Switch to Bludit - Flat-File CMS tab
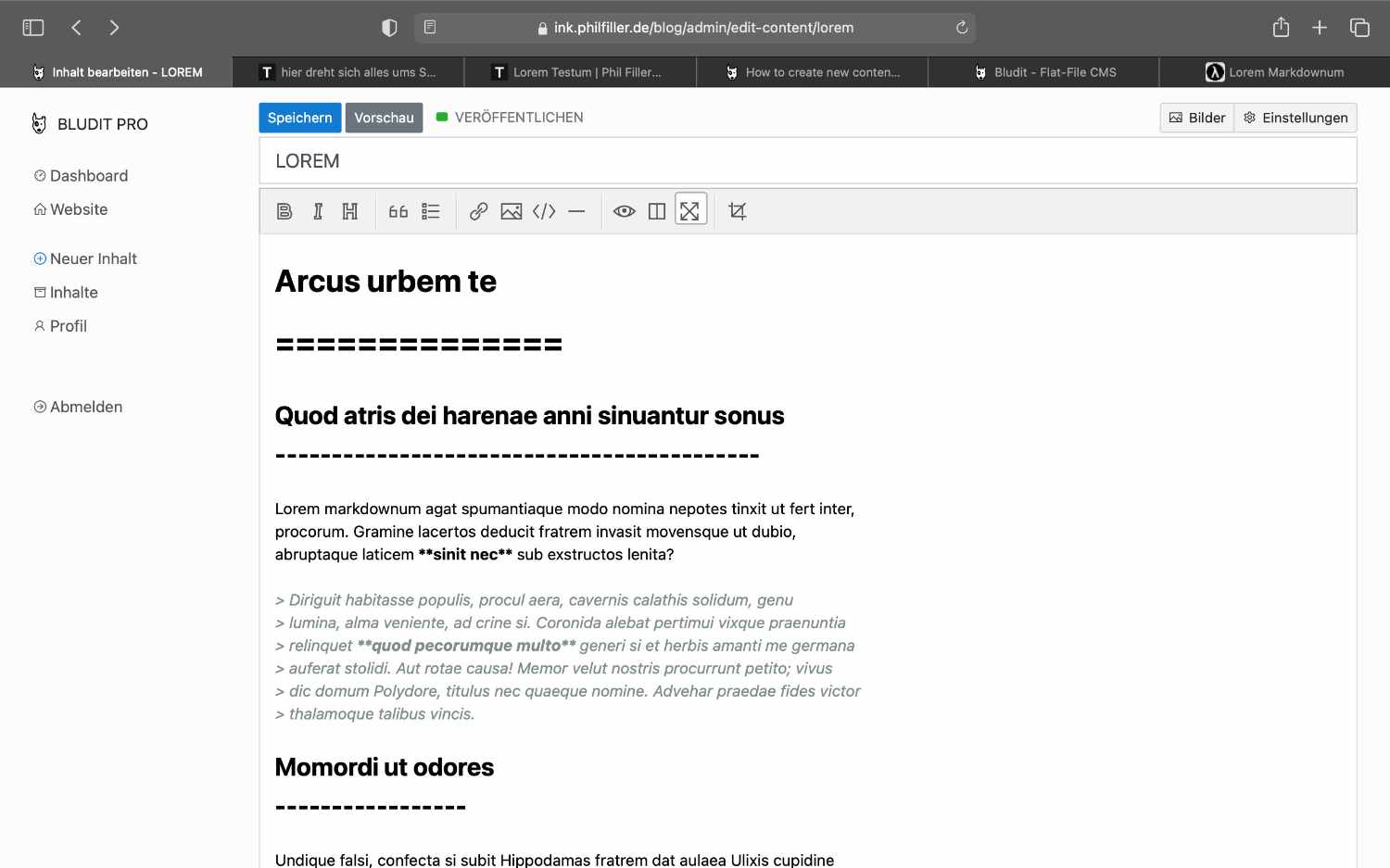 1043,72
